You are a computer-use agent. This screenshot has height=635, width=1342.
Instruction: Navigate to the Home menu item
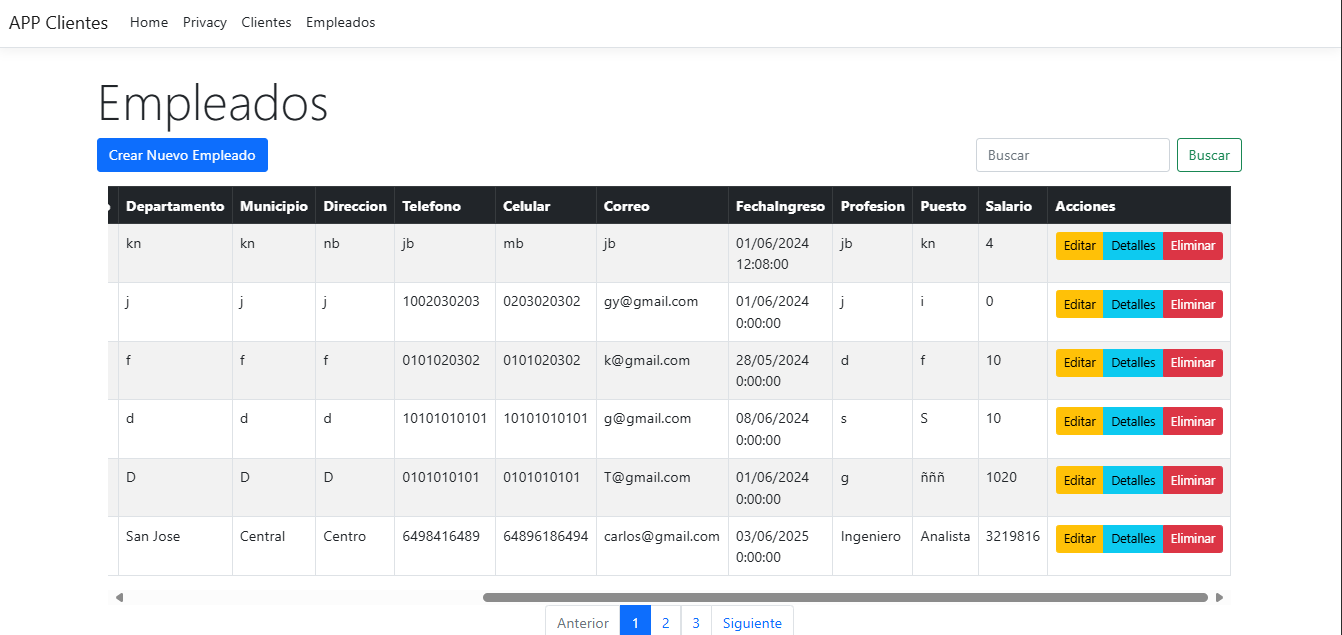tap(149, 22)
